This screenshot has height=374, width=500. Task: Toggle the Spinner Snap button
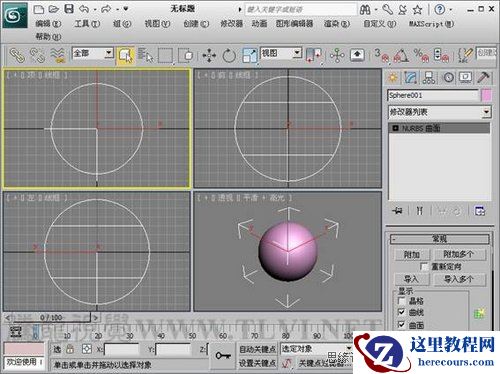coord(441,55)
